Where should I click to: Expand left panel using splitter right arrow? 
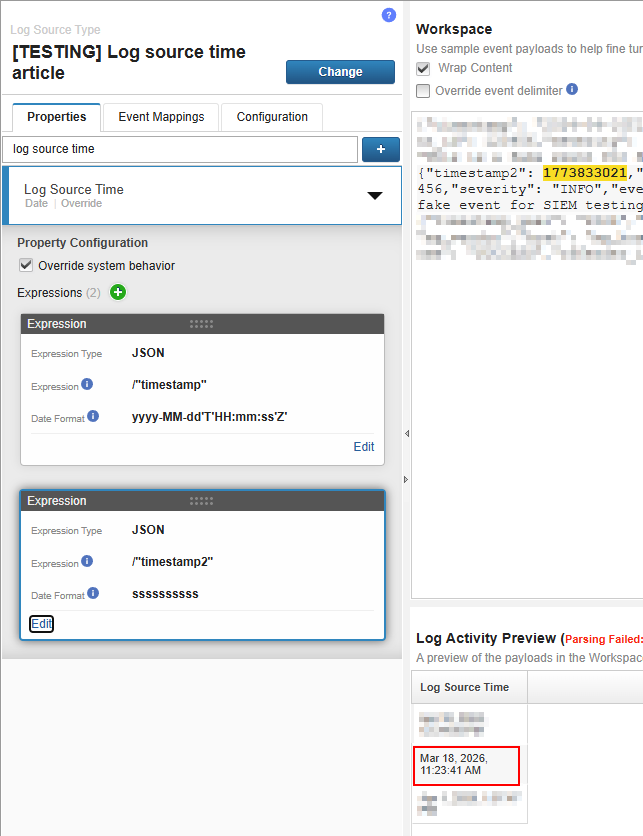(406, 480)
